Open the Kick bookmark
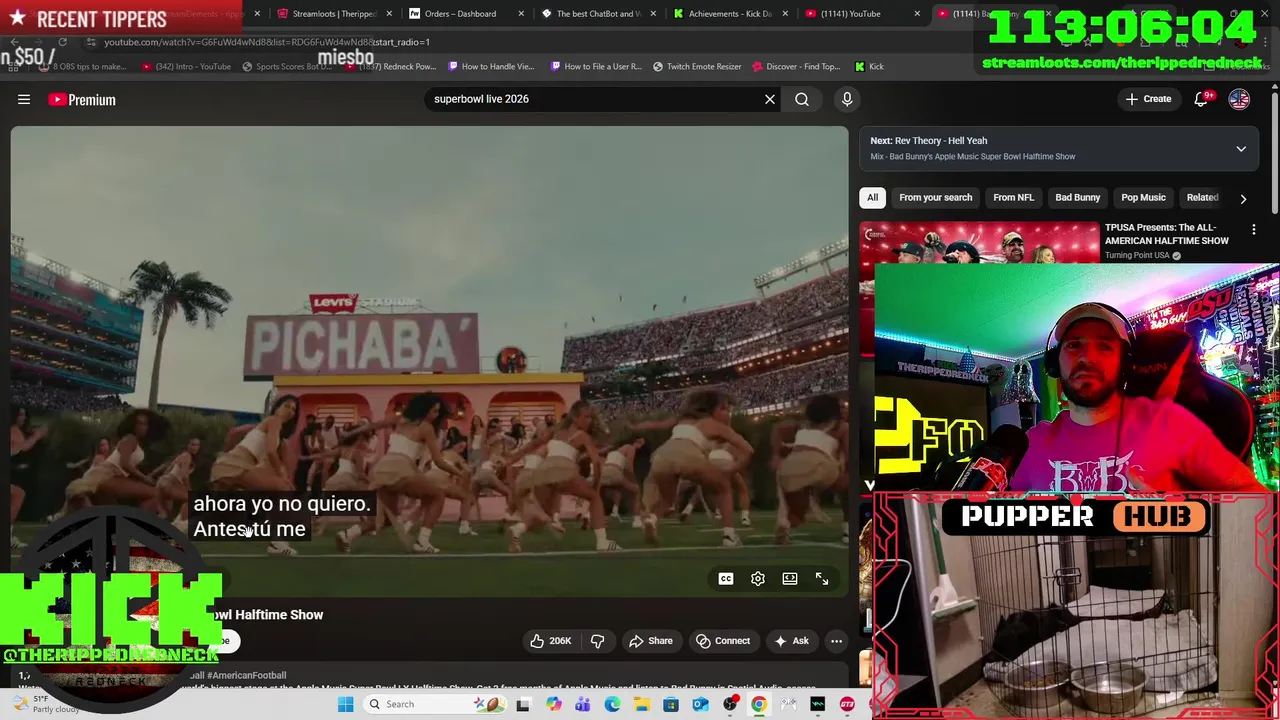 click(869, 66)
